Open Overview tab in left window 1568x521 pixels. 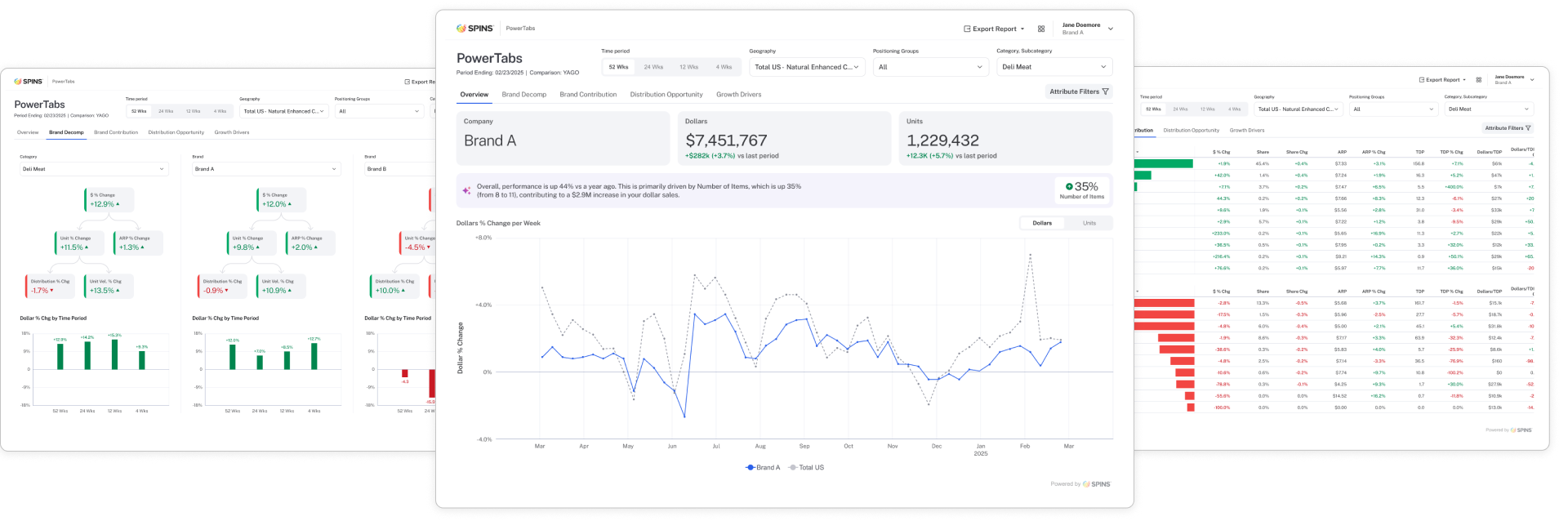point(28,132)
